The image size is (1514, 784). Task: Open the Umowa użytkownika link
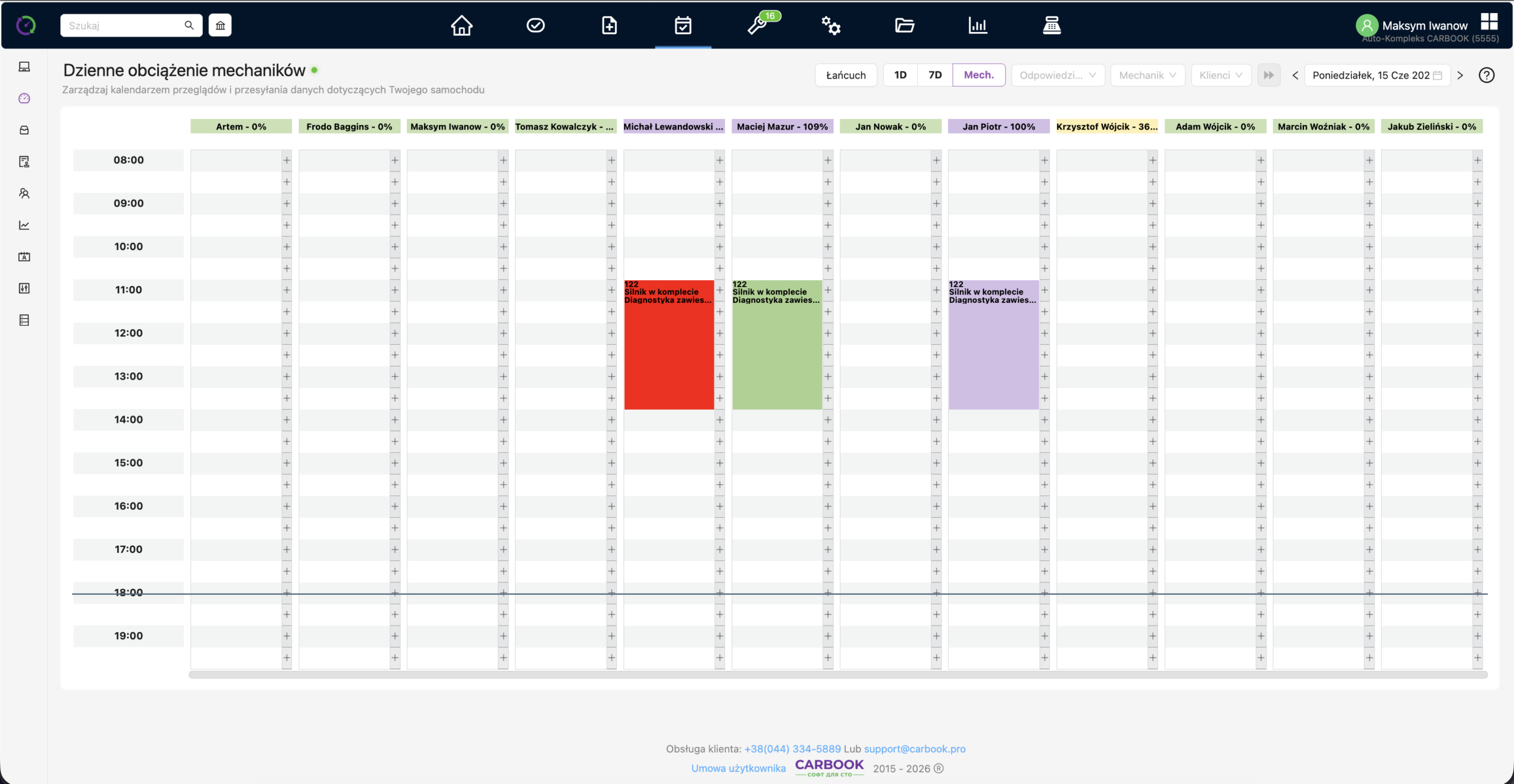click(738, 768)
